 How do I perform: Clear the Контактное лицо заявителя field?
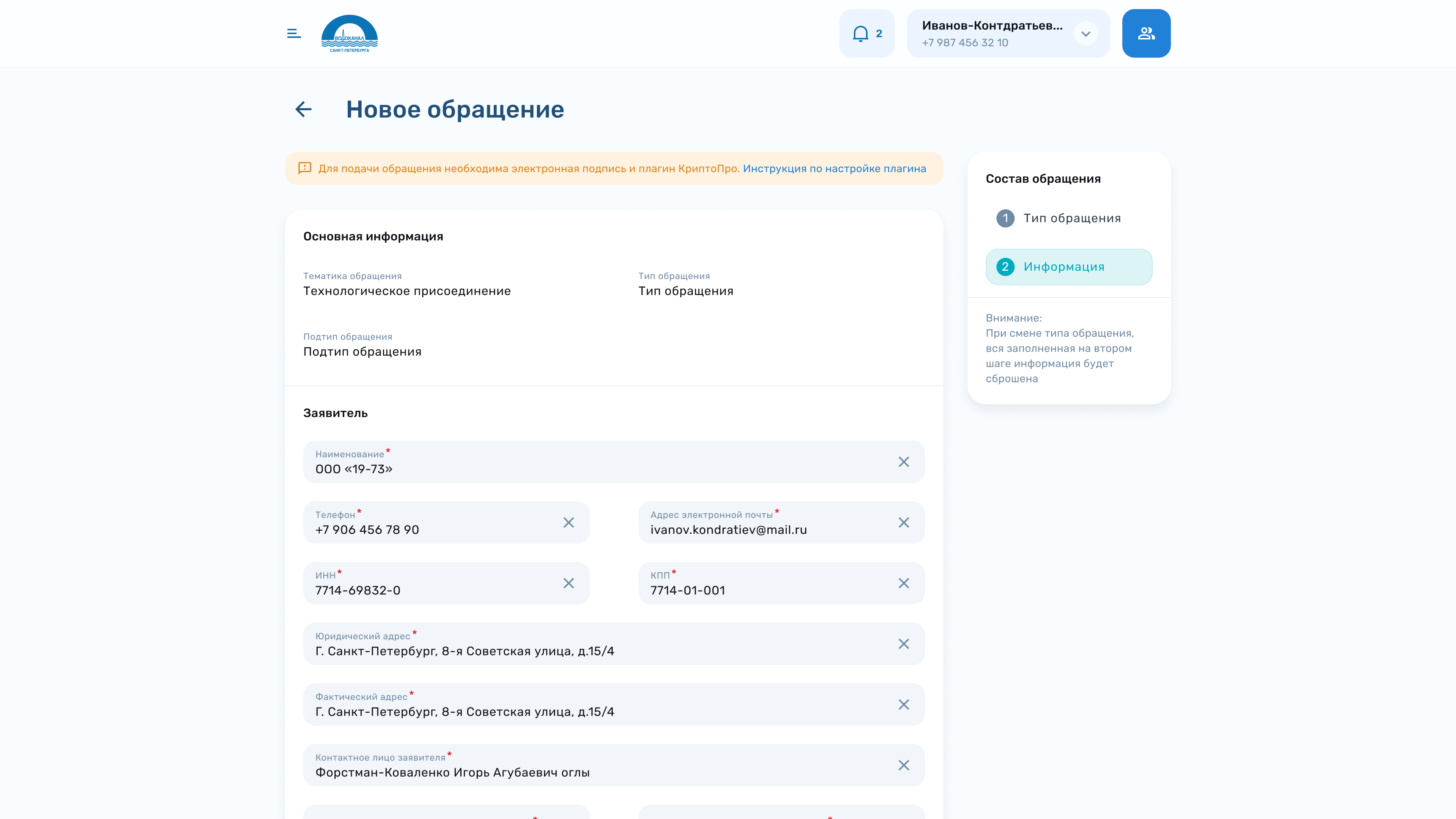[x=903, y=765]
